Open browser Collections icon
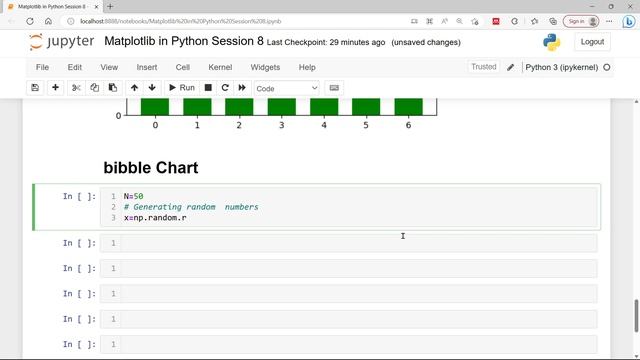 (553, 21)
